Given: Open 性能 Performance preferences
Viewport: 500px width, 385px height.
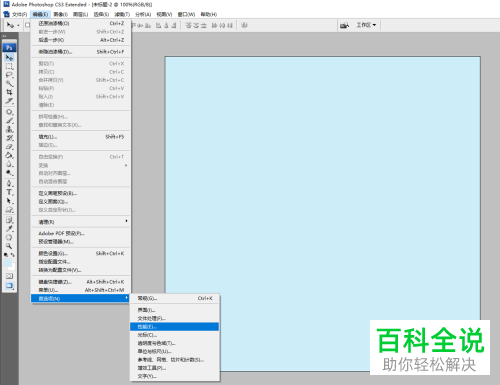Looking at the screenshot, I should click(175, 327).
